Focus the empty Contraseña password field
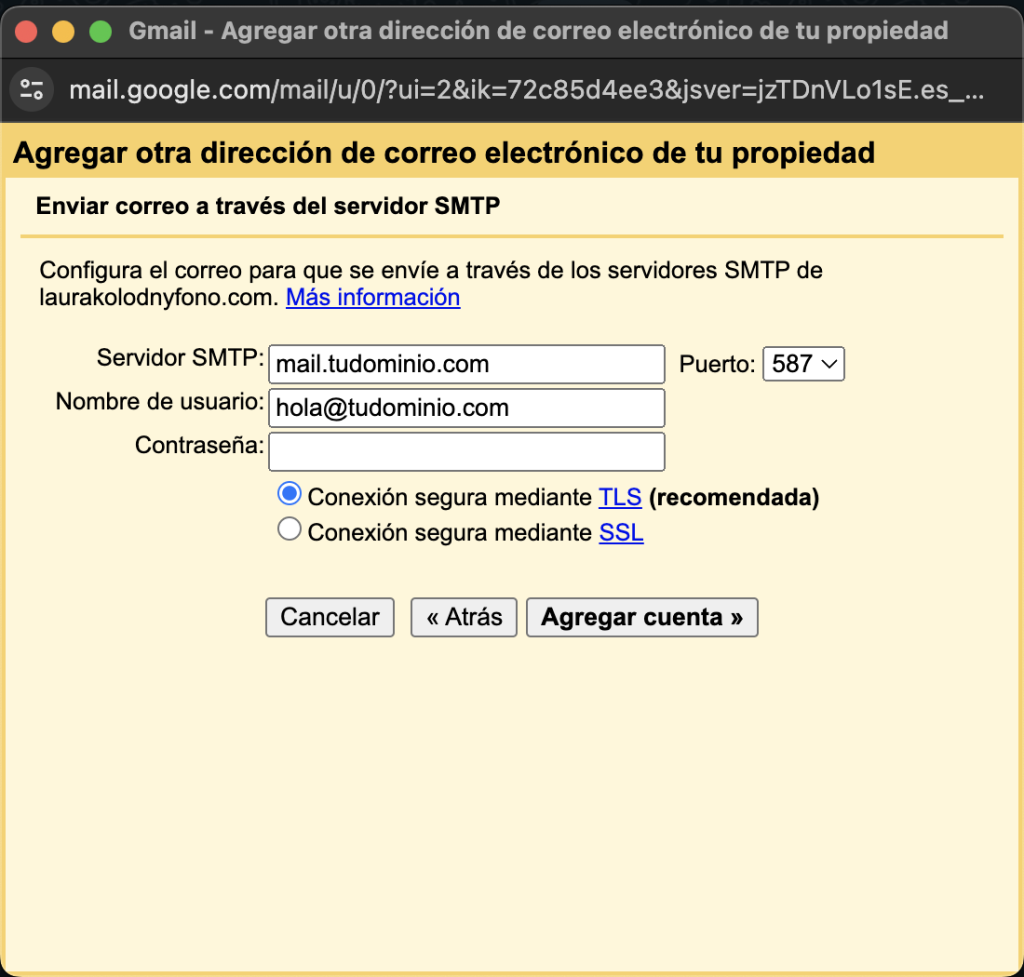The image size is (1024, 977). pos(466,451)
